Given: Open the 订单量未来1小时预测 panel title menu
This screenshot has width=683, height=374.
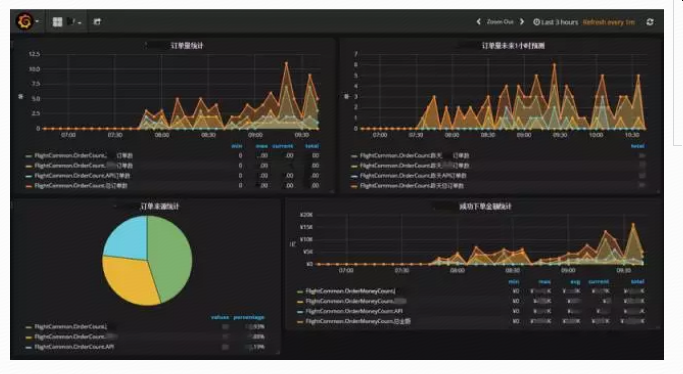Looking at the screenshot, I should click(513, 45).
